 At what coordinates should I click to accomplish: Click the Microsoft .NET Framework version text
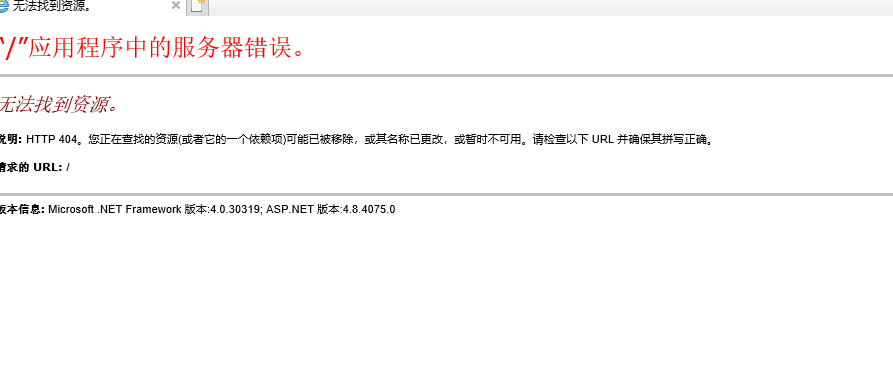[155, 209]
